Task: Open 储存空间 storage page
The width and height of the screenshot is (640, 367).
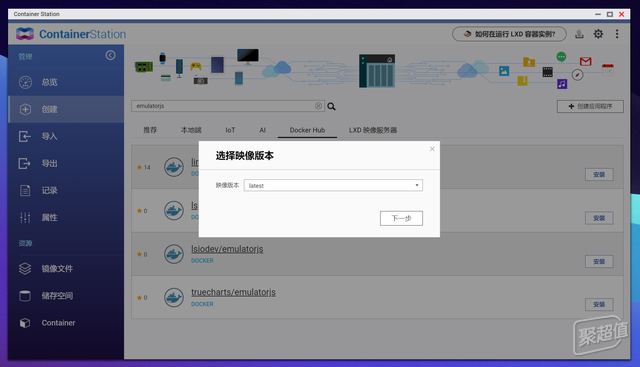Action: pyautogui.click(x=66, y=296)
